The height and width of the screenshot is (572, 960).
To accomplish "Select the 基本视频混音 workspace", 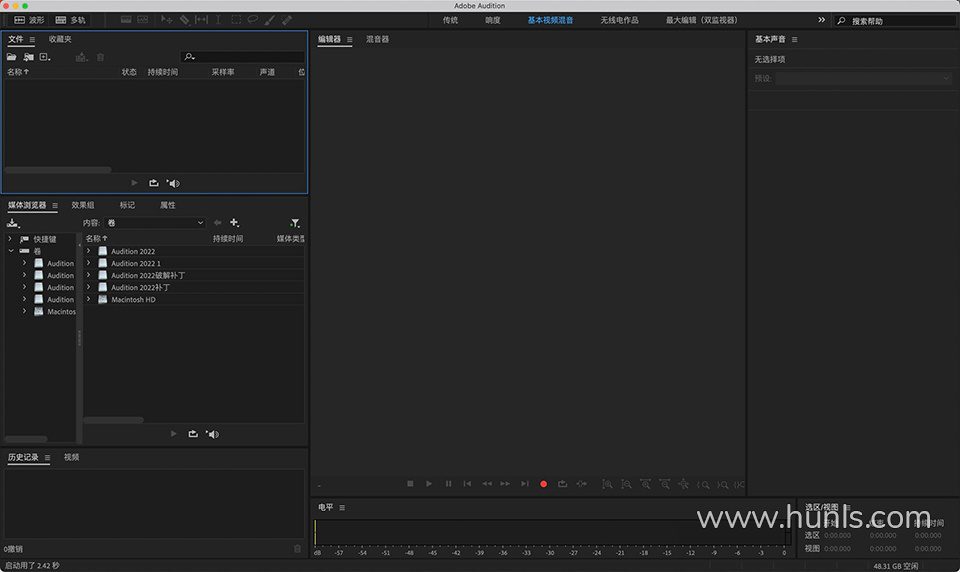I will 550,20.
